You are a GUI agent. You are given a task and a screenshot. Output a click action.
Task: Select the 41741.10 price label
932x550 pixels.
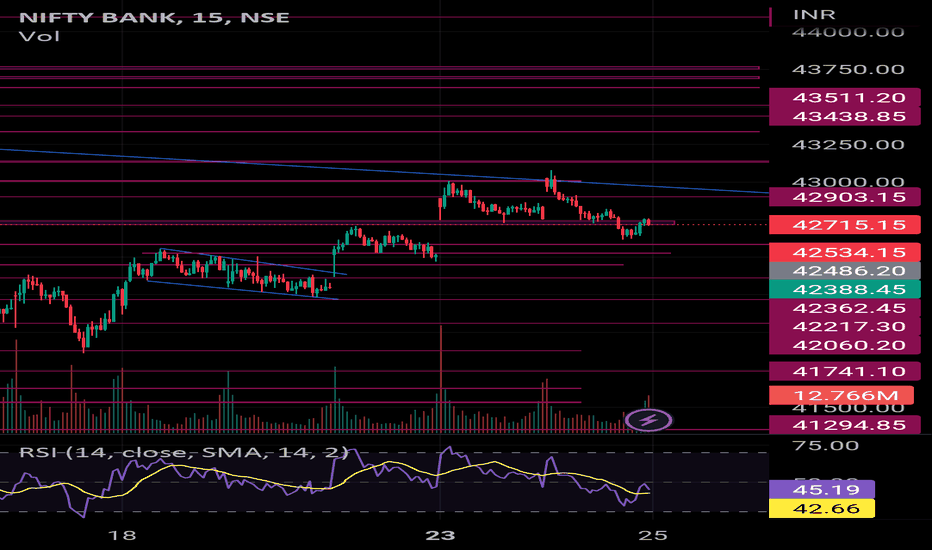pos(845,371)
